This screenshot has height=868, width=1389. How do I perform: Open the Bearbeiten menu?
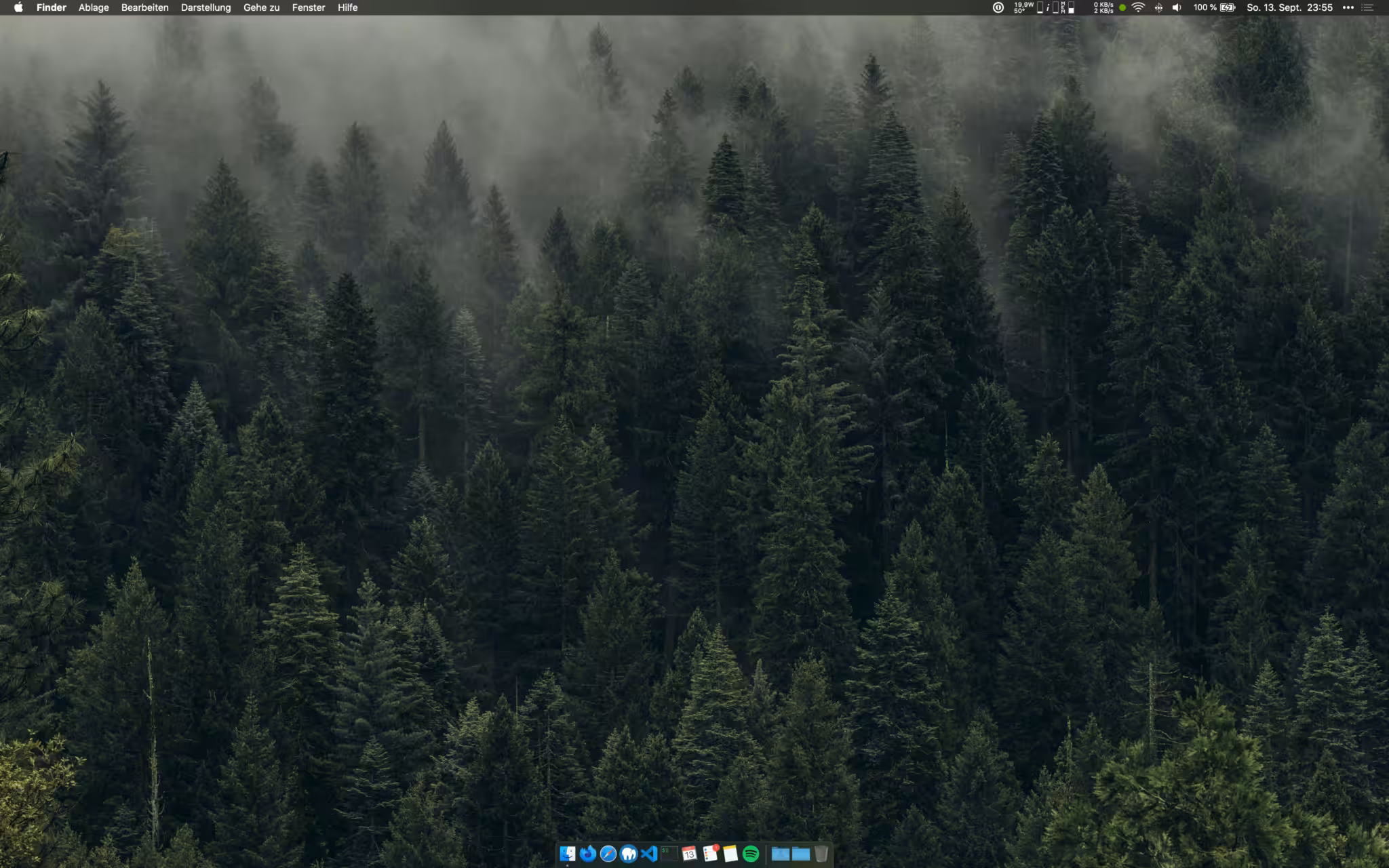point(144,7)
